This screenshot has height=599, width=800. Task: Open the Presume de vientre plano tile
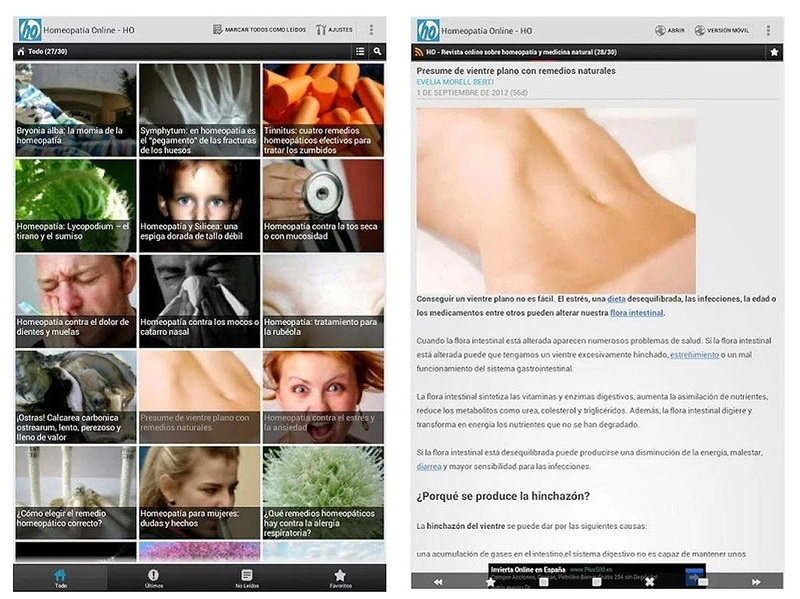[x=199, y=397]
